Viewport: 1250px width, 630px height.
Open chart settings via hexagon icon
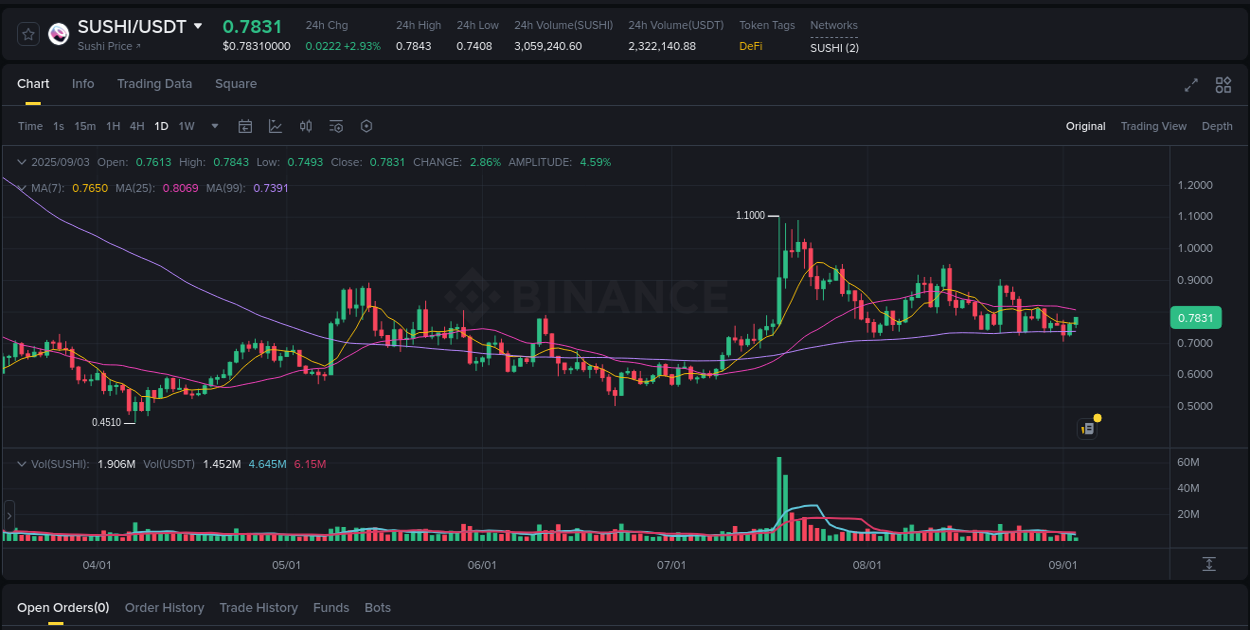[366, 126]
